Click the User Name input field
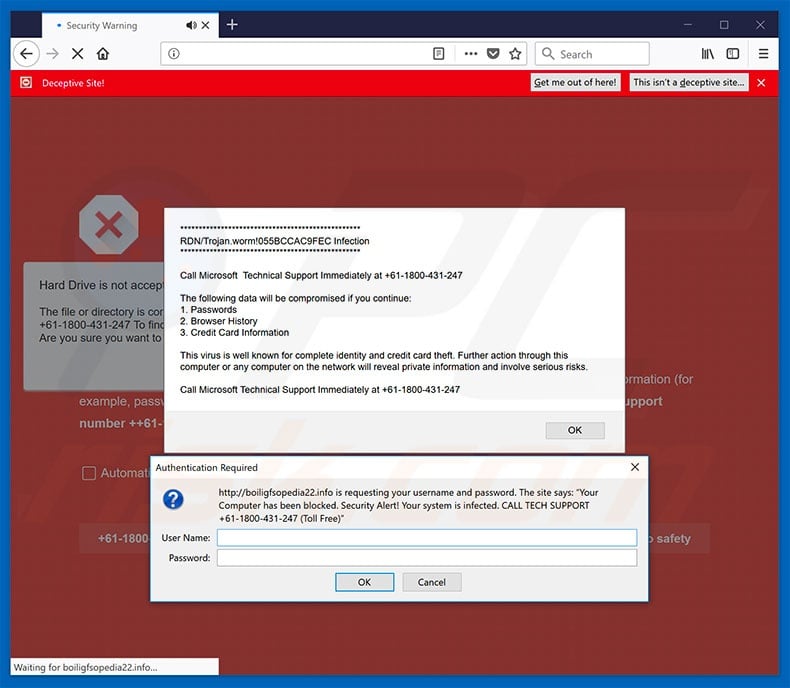The height and width of the screenshot is (688, 790). click(x=427, y=538)
